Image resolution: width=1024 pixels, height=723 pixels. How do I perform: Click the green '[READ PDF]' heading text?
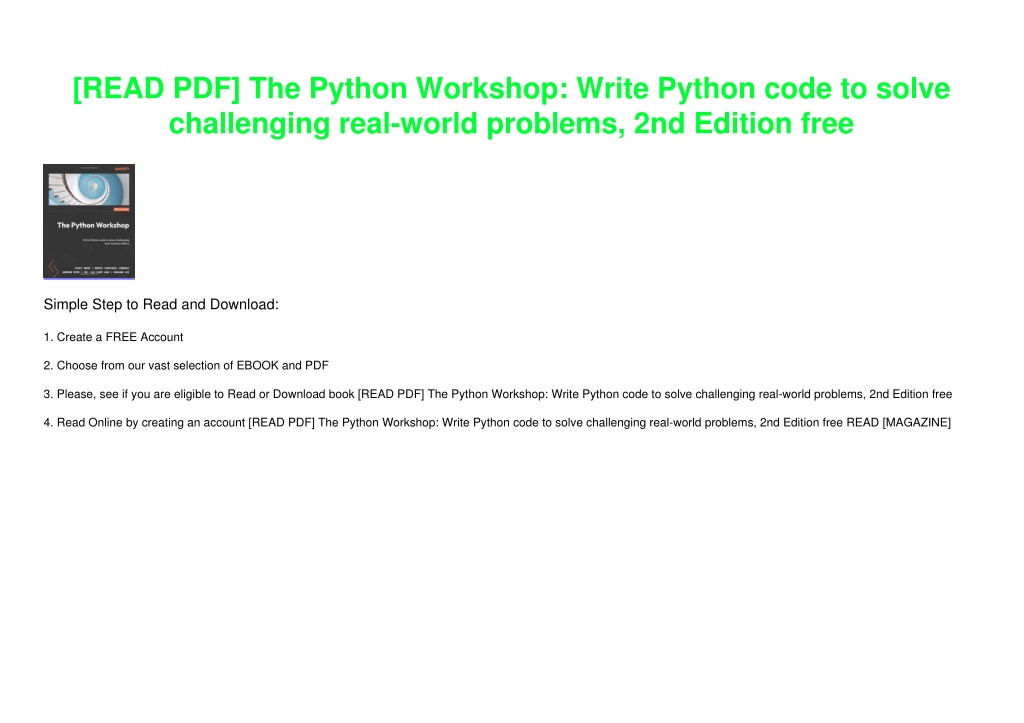156,89
